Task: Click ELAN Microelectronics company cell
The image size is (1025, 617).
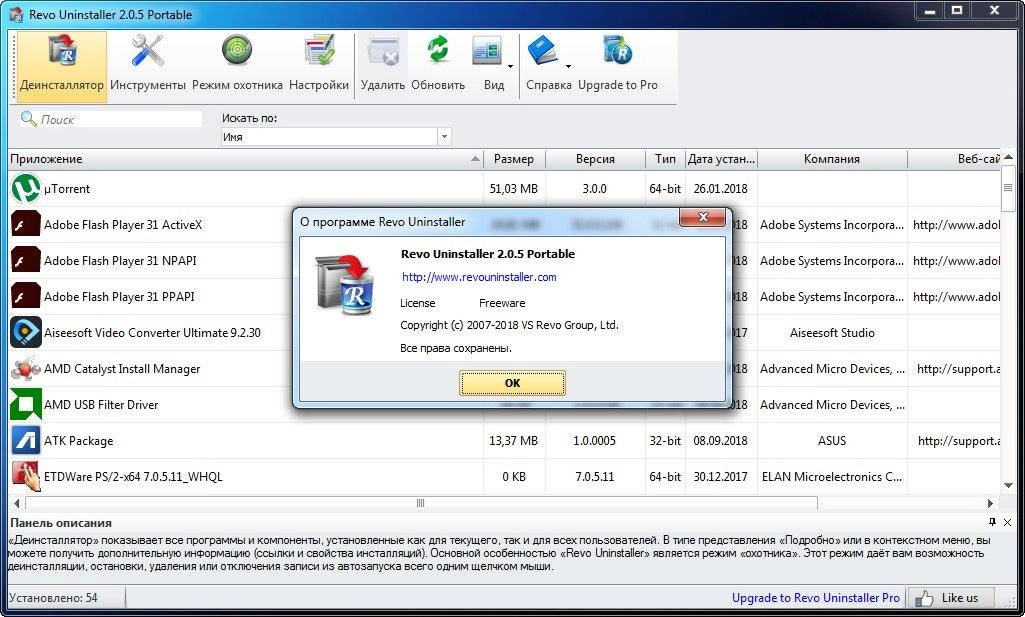Action: pos(832,476)
